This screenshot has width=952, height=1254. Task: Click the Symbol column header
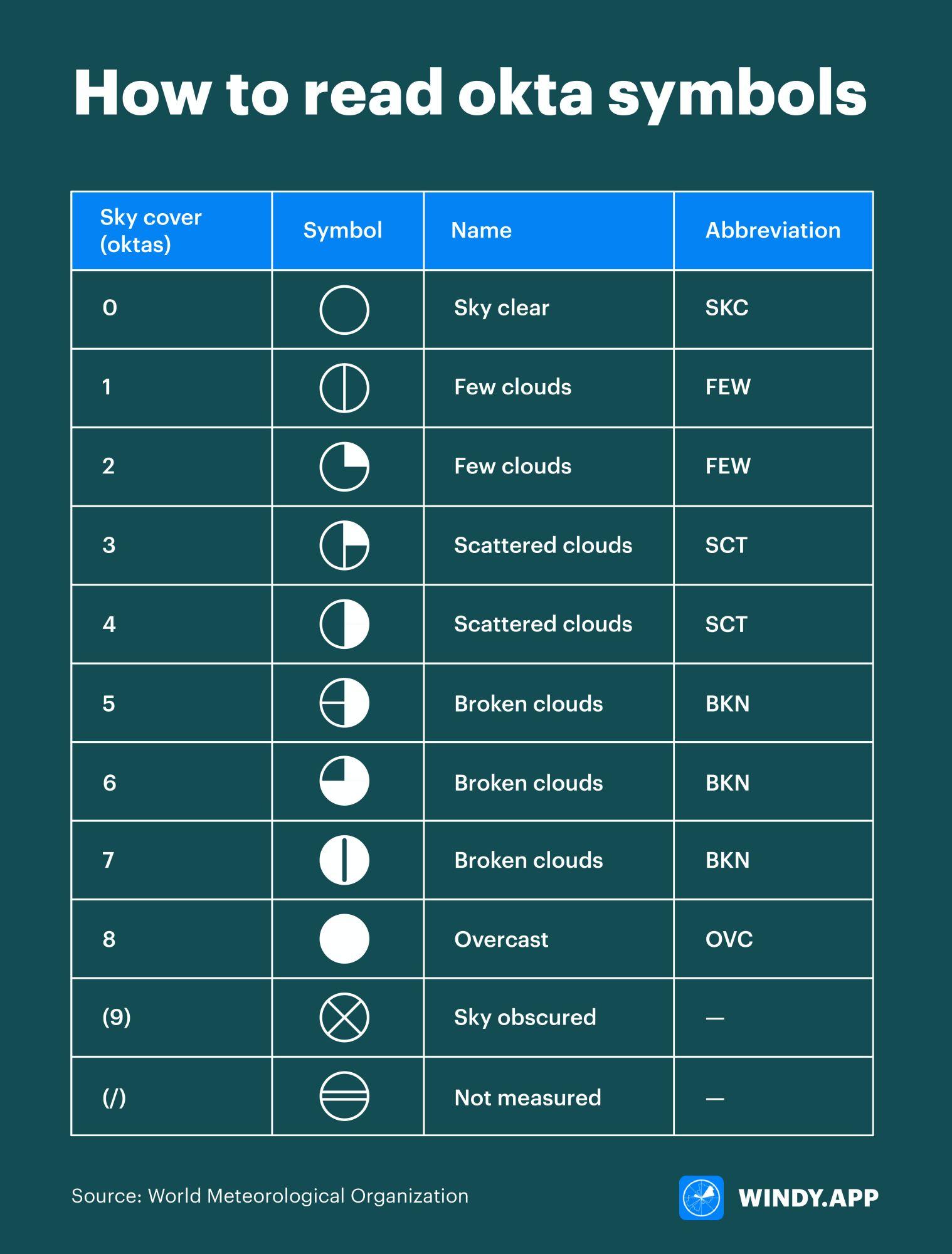[x=342, y=231]
